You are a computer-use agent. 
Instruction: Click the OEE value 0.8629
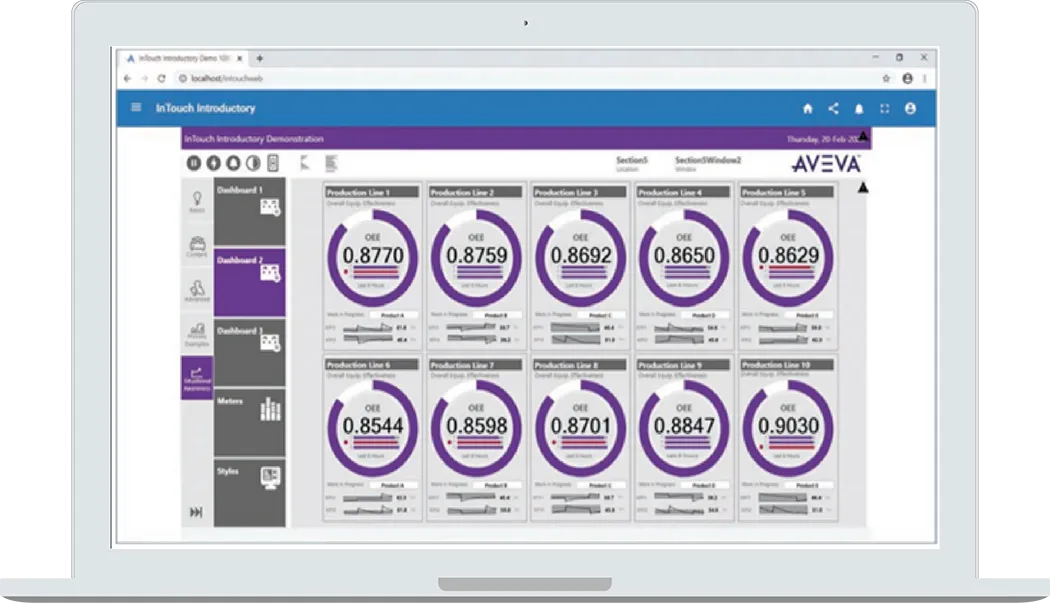tap(788, 255)
